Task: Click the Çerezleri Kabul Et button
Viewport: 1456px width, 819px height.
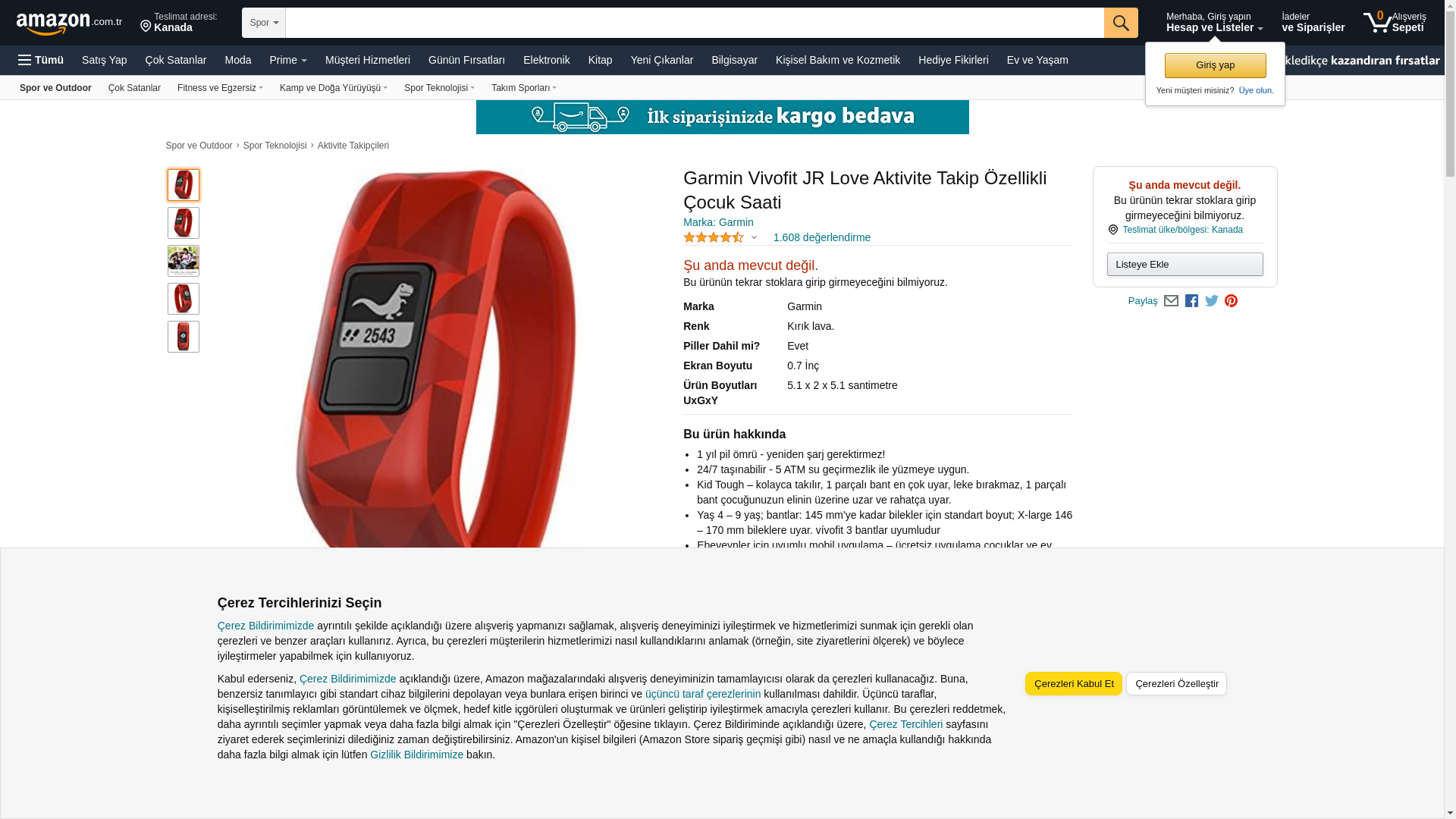Action: pyautogui.click(x=1074, y=684)
